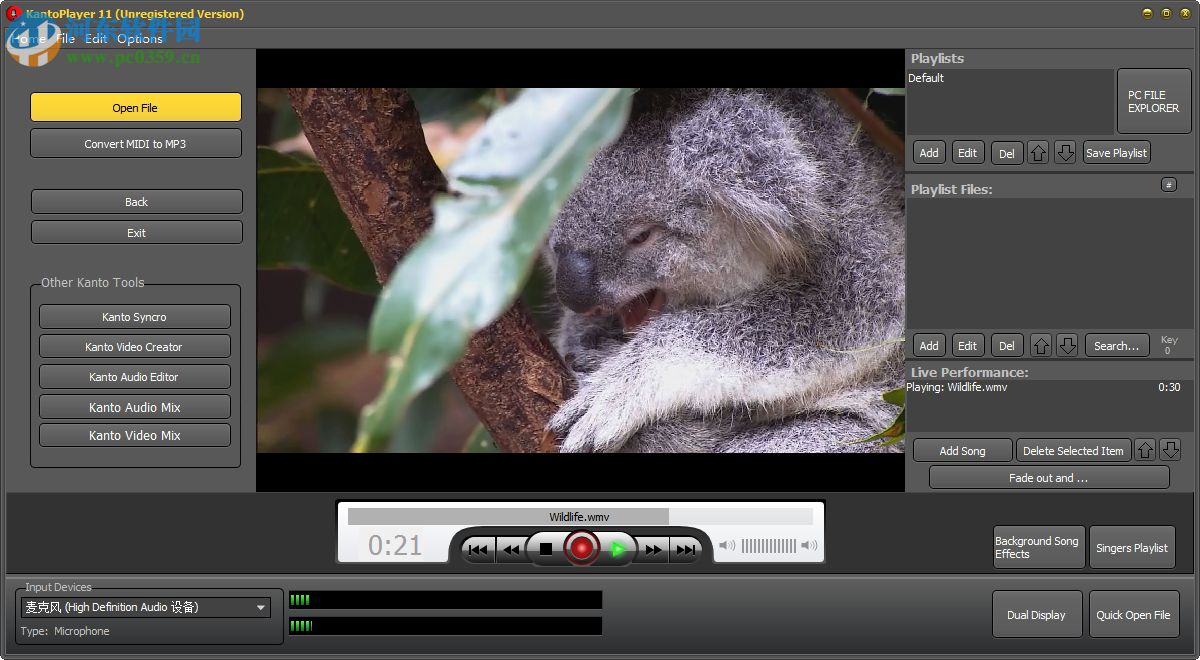Open the Input Devices microphone dropdown
Viewport: 1200px width, 660px height.
click(x=259, y=607)
